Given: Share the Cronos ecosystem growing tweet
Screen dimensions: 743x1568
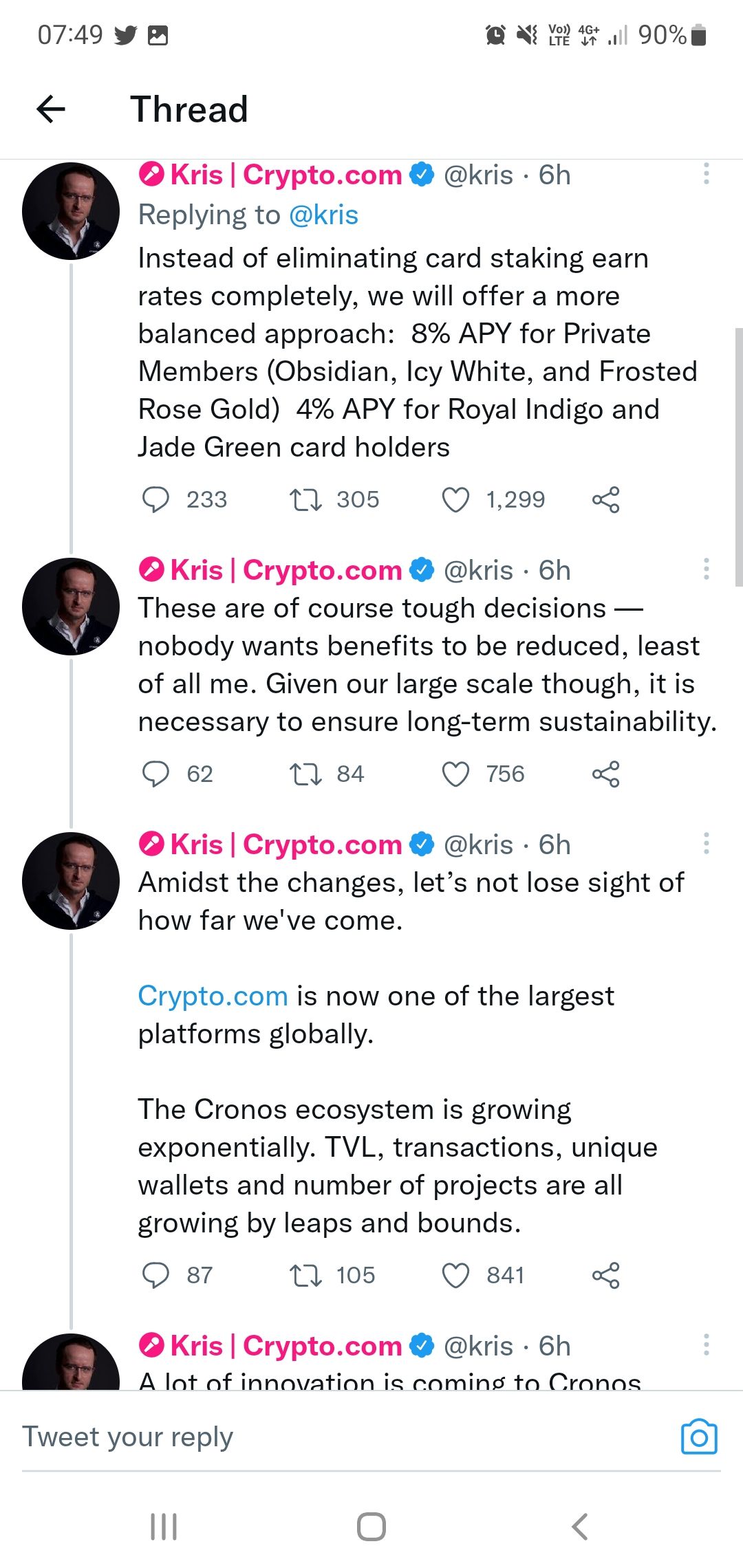Looking at the screenshot, I should [605, 1276].
